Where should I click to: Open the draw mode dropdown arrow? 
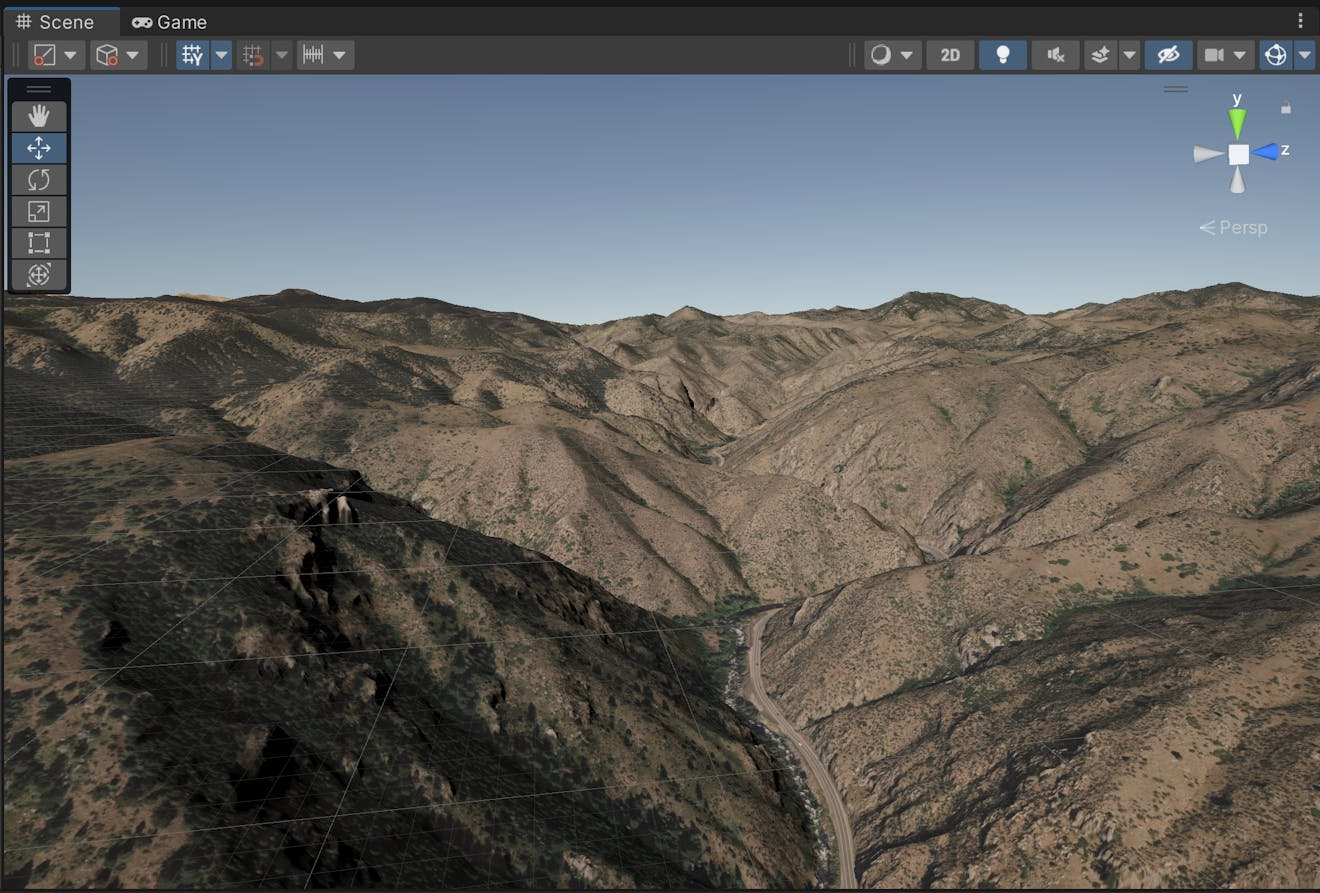click(x=906, y=55)
